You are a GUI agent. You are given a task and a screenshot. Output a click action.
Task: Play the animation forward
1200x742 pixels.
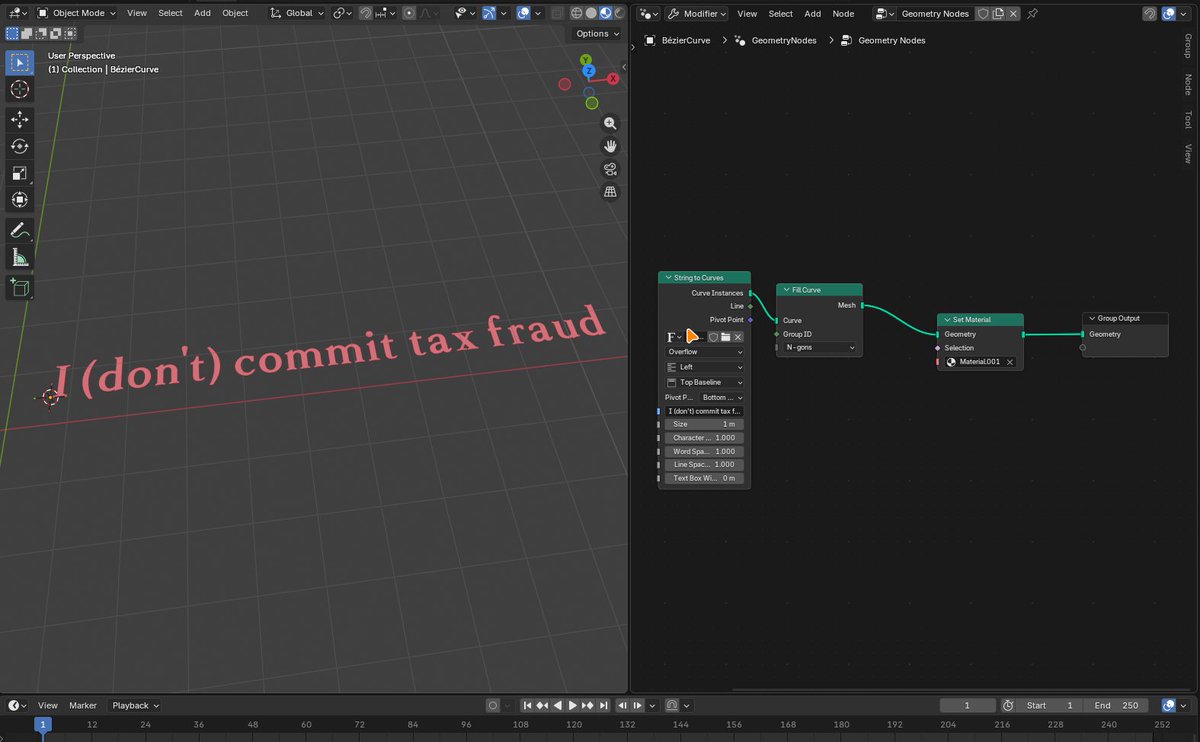click(573, 706)
